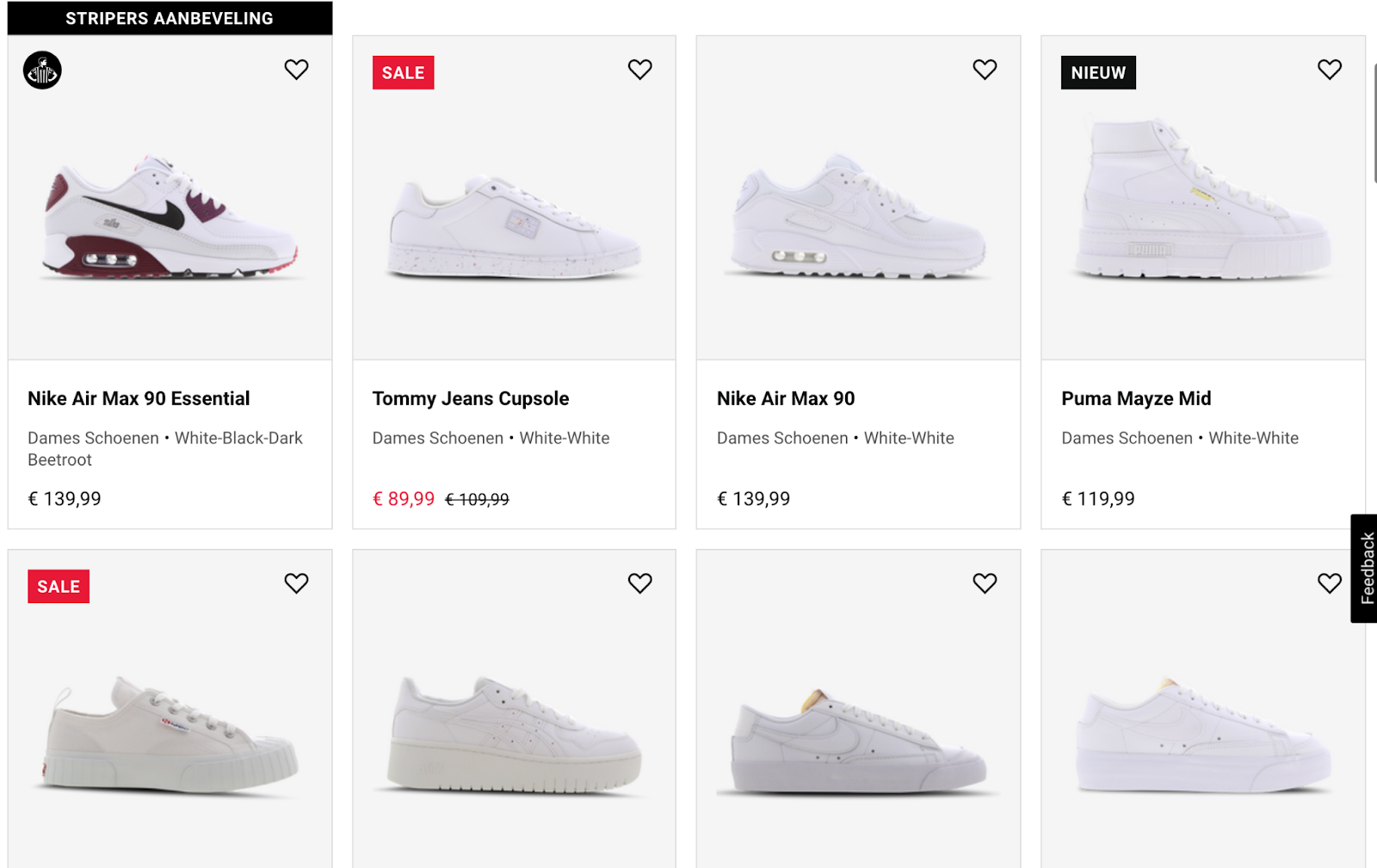Screen dimensions: 1377x868
Task: Click the SALE badge on Tommy Jeans Cupsole
Action: tap(403, 73)
